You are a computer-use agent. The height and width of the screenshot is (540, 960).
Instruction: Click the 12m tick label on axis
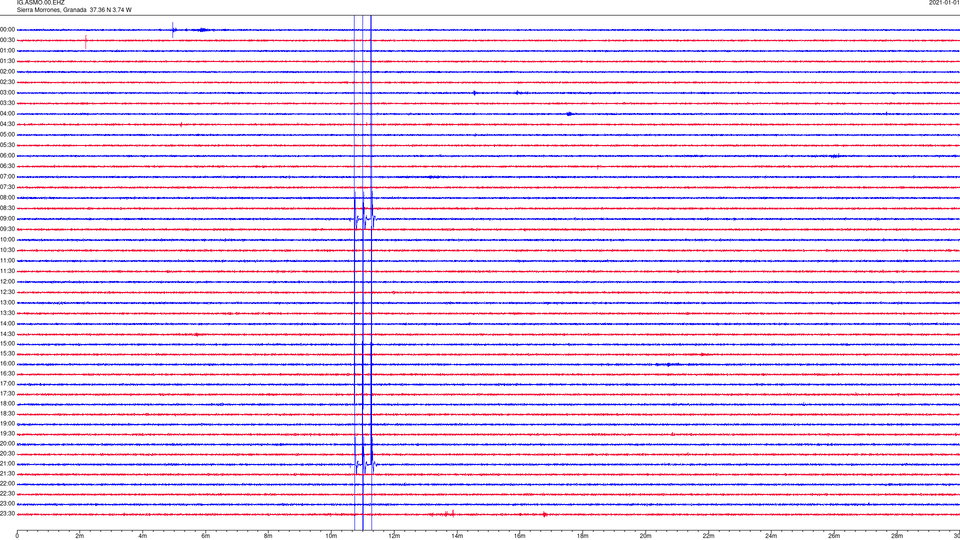[x=394, y=536]
